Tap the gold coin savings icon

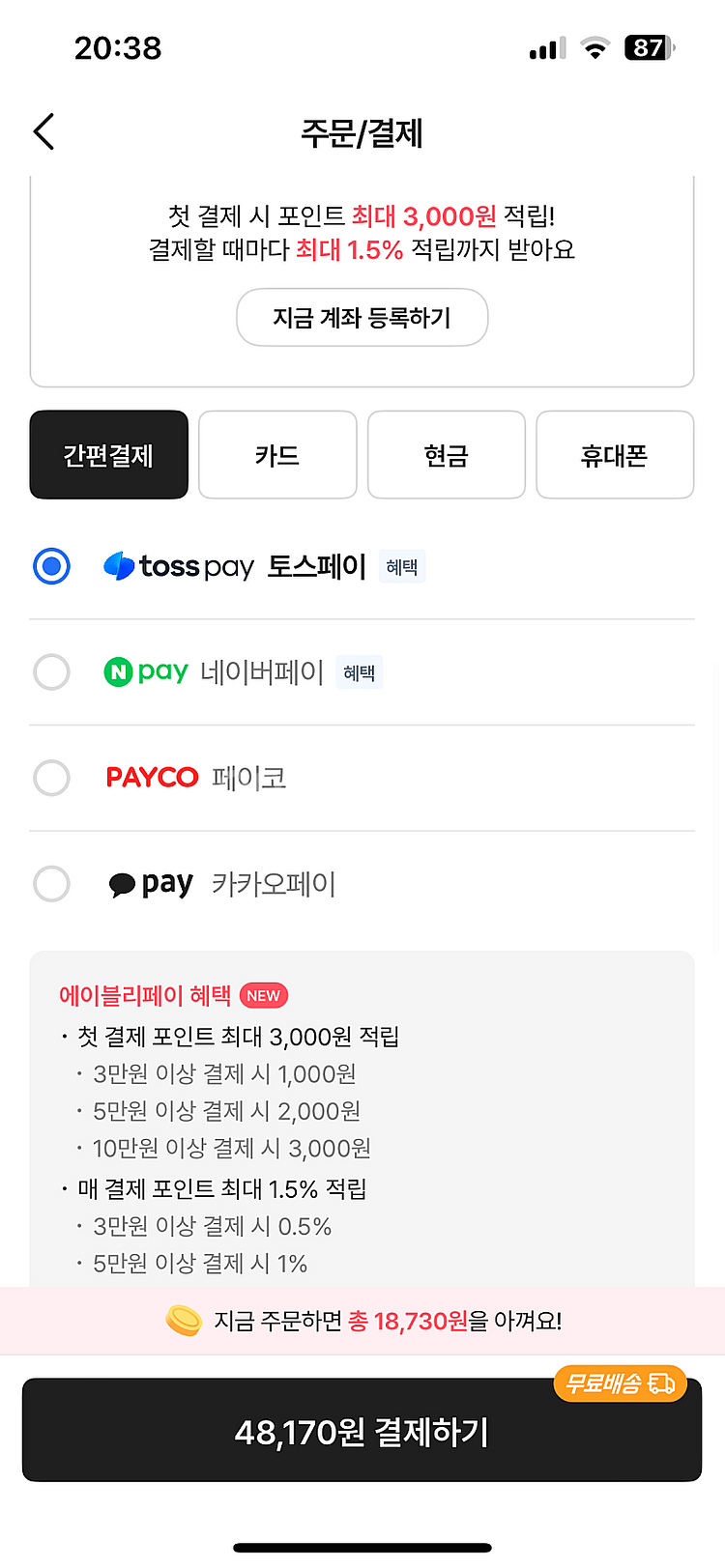[x=183, y=1320]
